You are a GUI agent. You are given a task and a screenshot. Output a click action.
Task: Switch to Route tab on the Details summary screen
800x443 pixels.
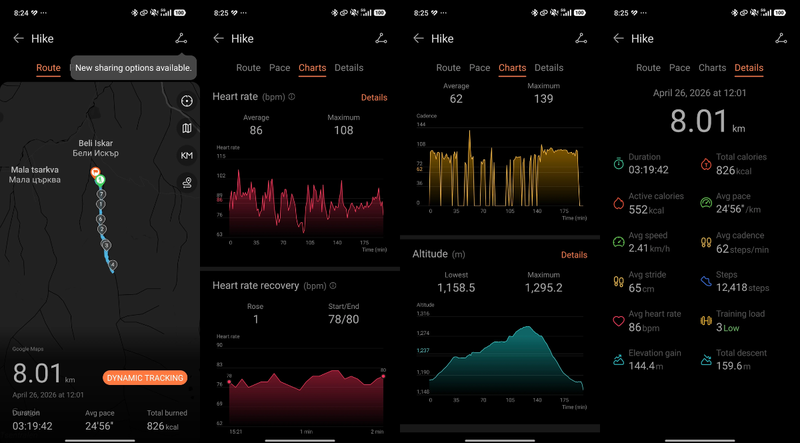click(648, 67)
